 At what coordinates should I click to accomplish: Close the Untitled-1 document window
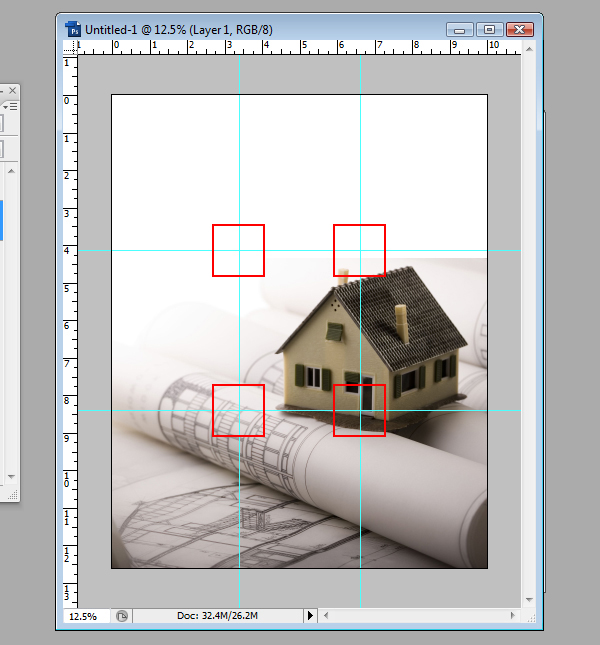click(x=520, y=30)
